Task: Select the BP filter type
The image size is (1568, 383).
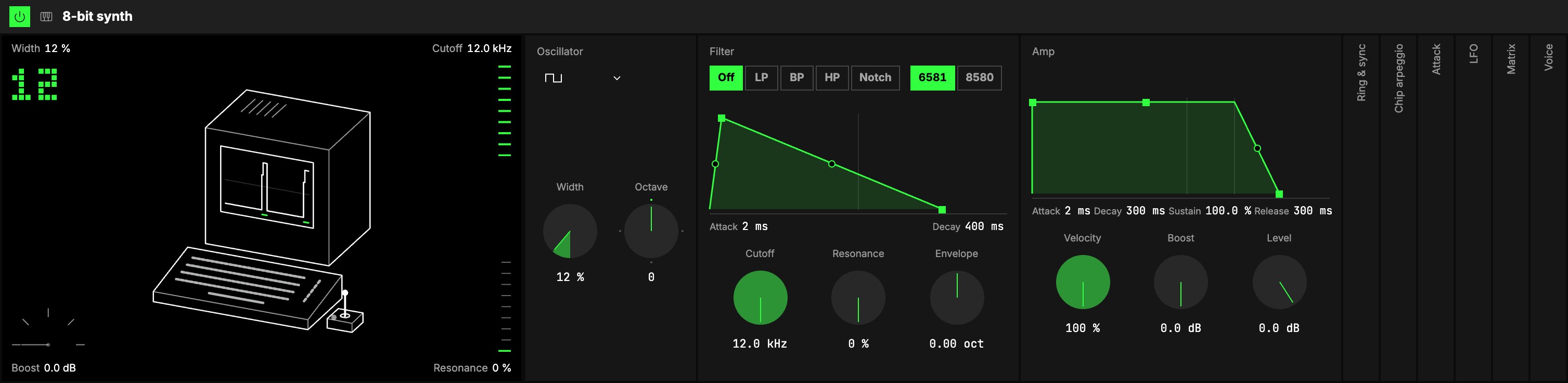Action: (796, 78)
